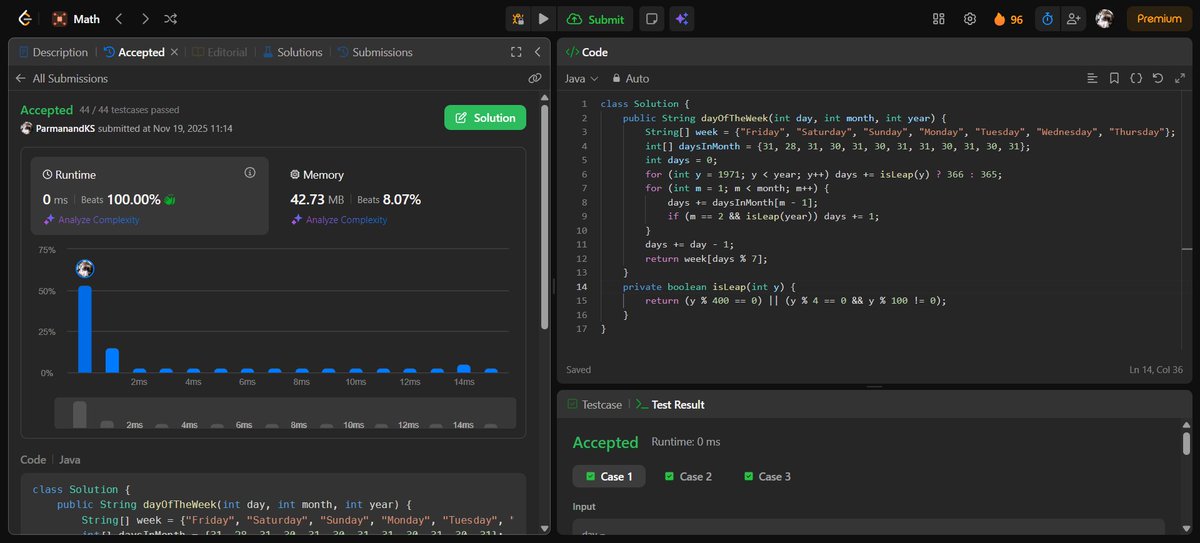Open the Editorial tab
1200x543 pixels.
[x=220, y=52]
